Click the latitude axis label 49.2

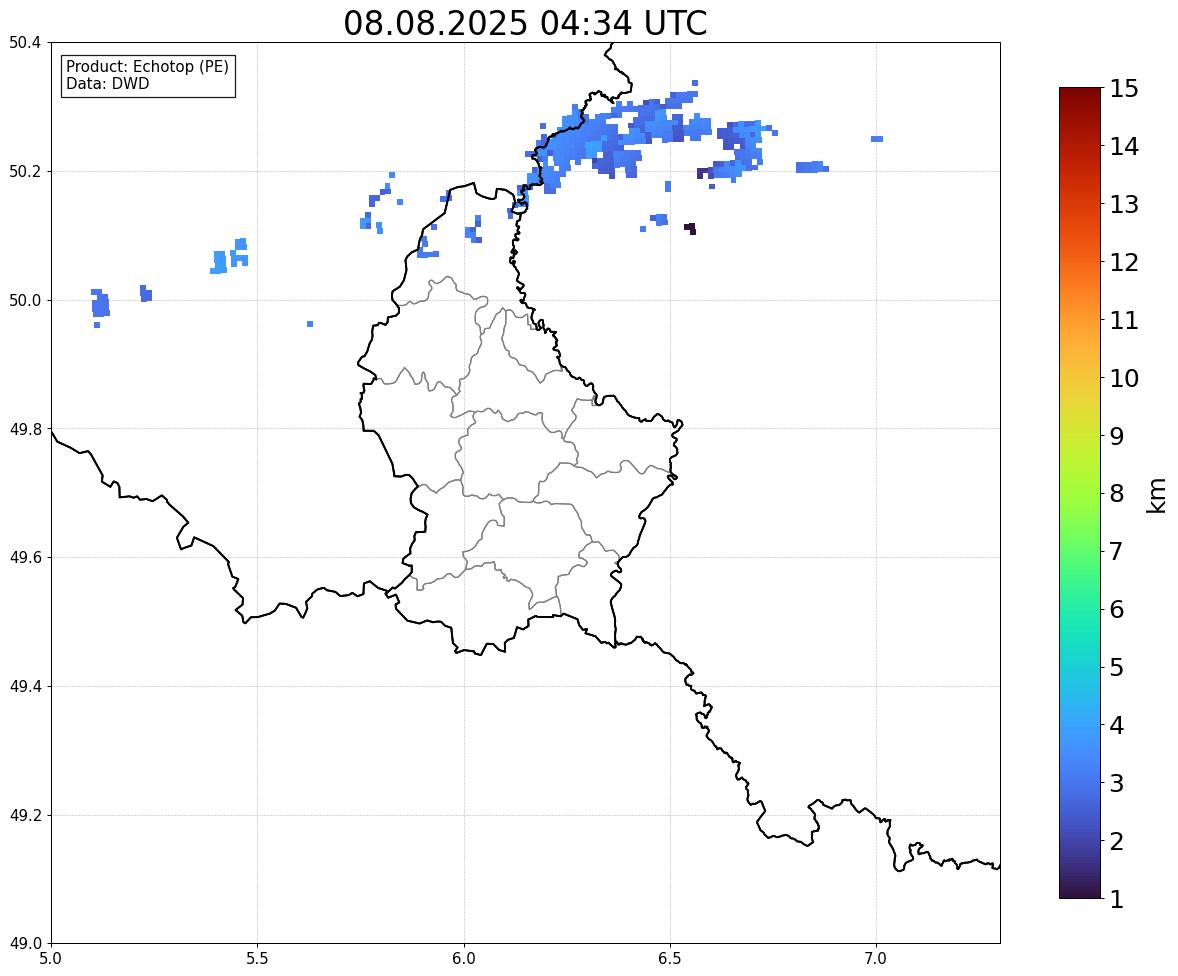24,815
